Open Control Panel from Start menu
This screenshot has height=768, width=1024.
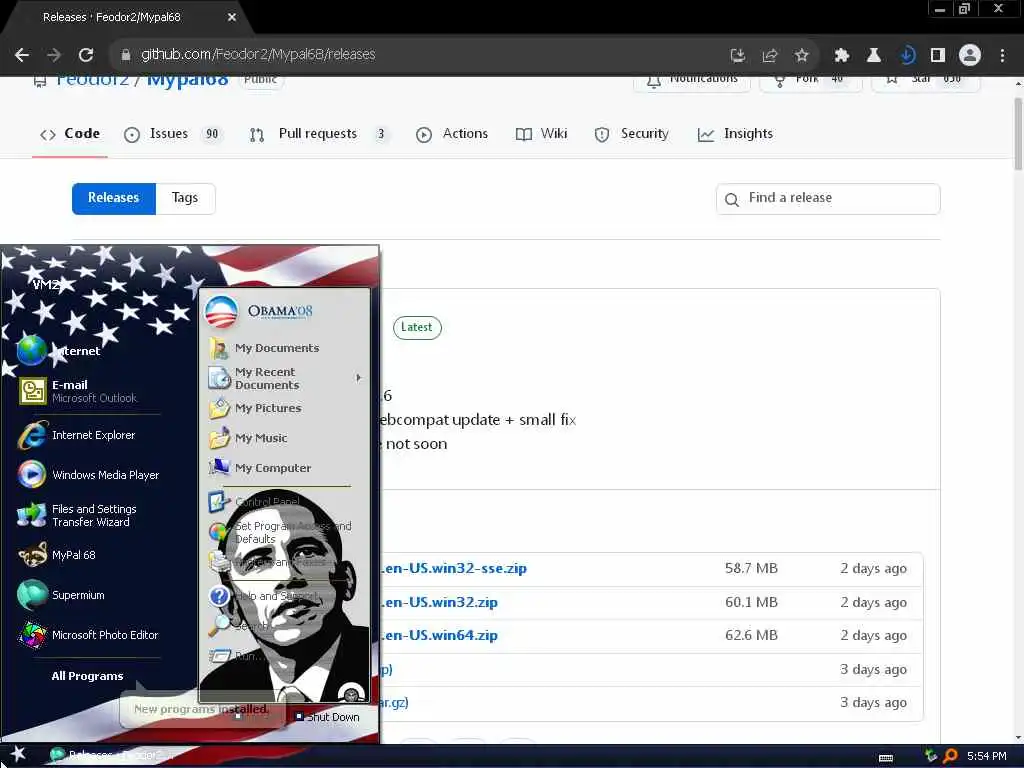(255, 502)
